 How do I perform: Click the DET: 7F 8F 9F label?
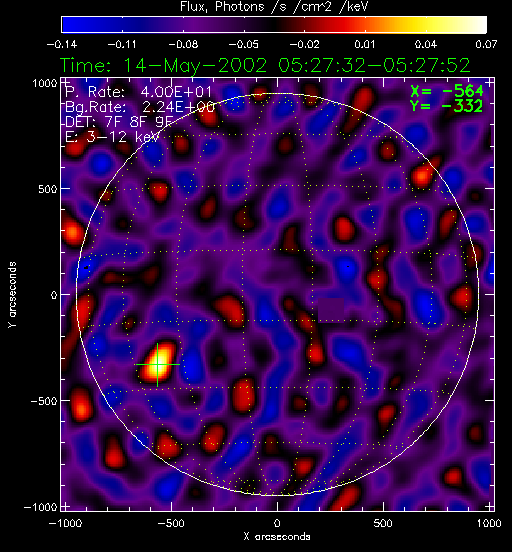coord(119,122)
